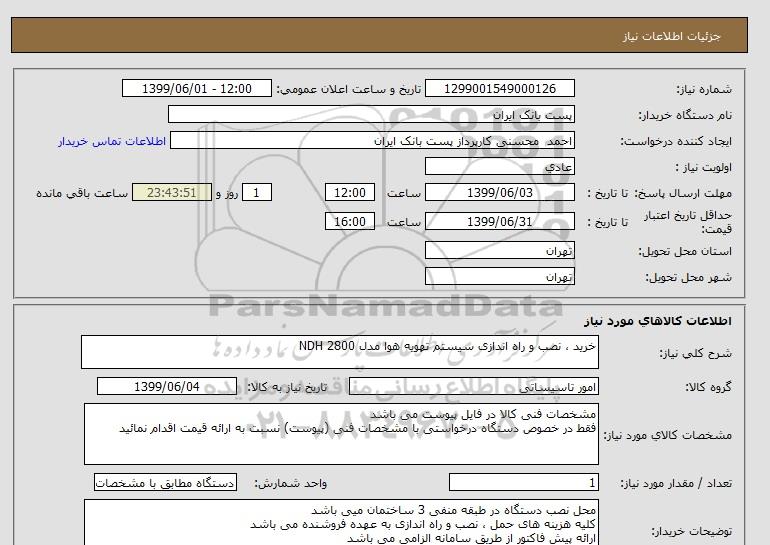Click remaining time countdown 23:43:51
770x545 pixels.
pos(172,192)
